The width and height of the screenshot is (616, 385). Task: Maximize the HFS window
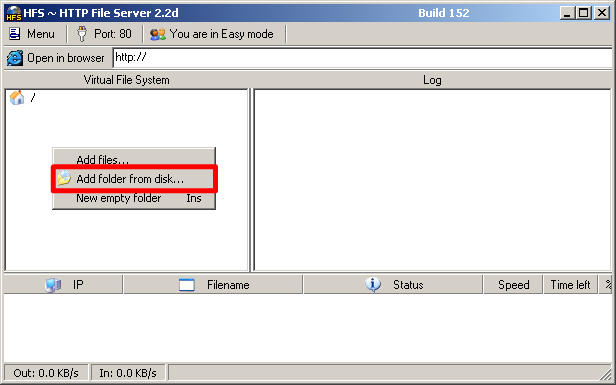point(584,13)
